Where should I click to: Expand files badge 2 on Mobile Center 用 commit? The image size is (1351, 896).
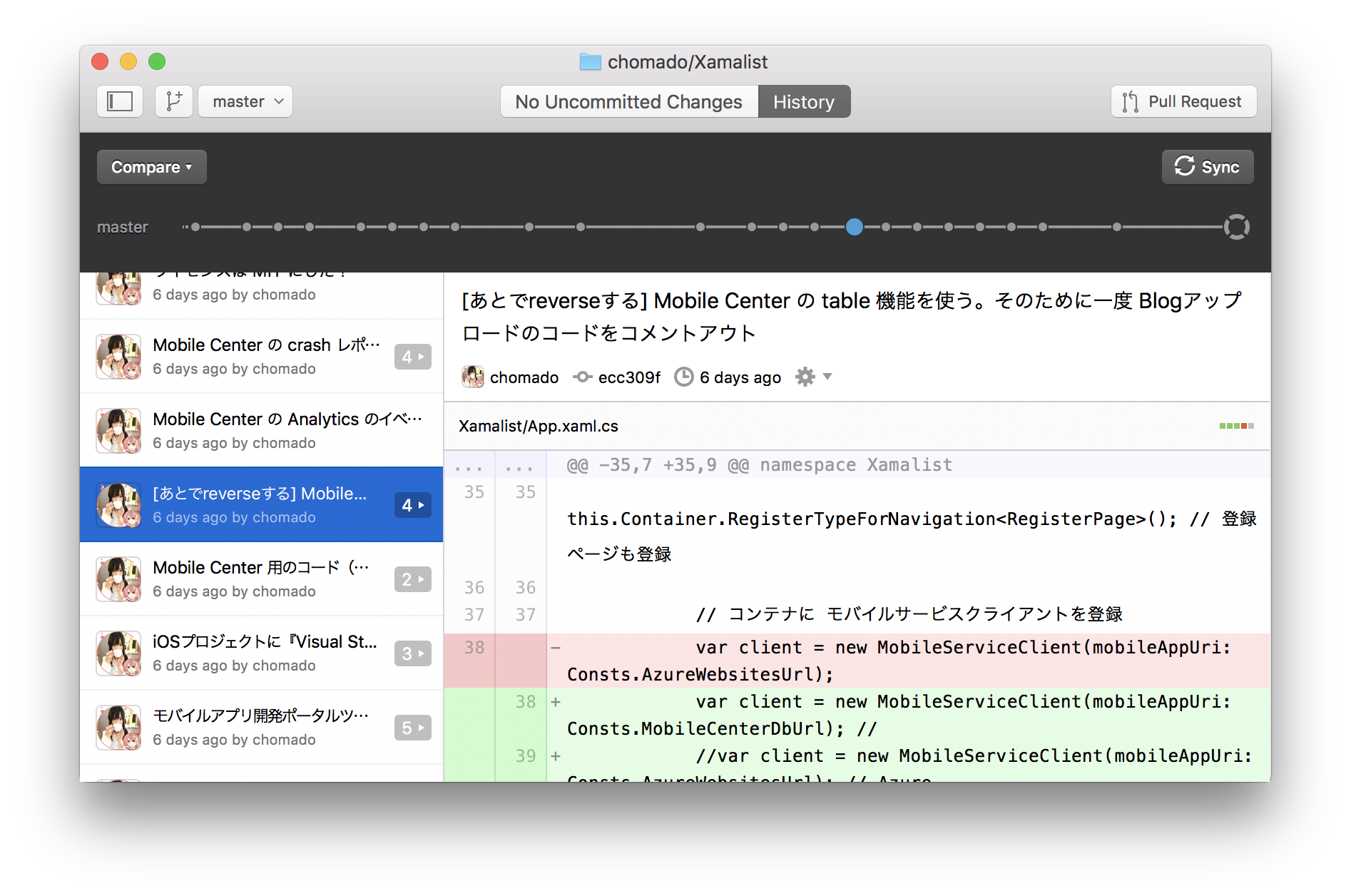pyautogui.click(x=412, y=579)
